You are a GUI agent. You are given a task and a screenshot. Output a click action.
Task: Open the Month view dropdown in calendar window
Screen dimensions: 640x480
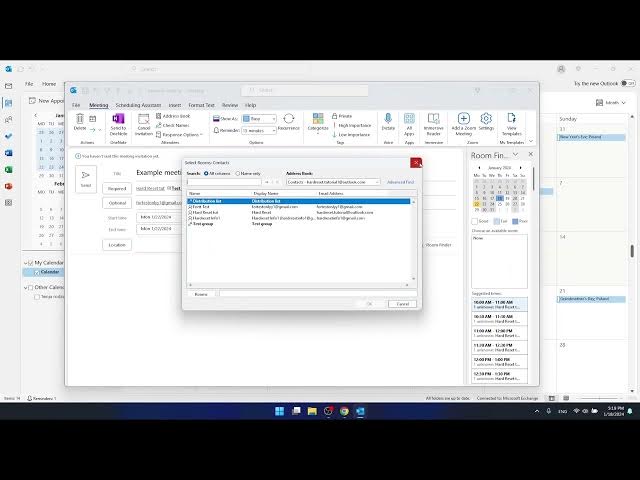click(x=611, y=103)
